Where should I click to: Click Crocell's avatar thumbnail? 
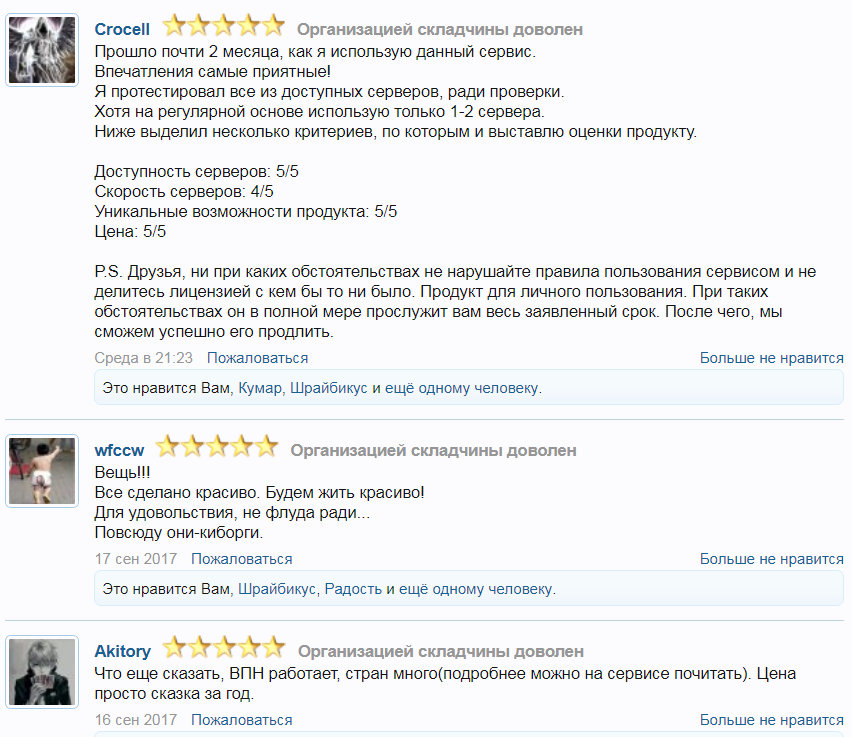[x=42, y=50]
